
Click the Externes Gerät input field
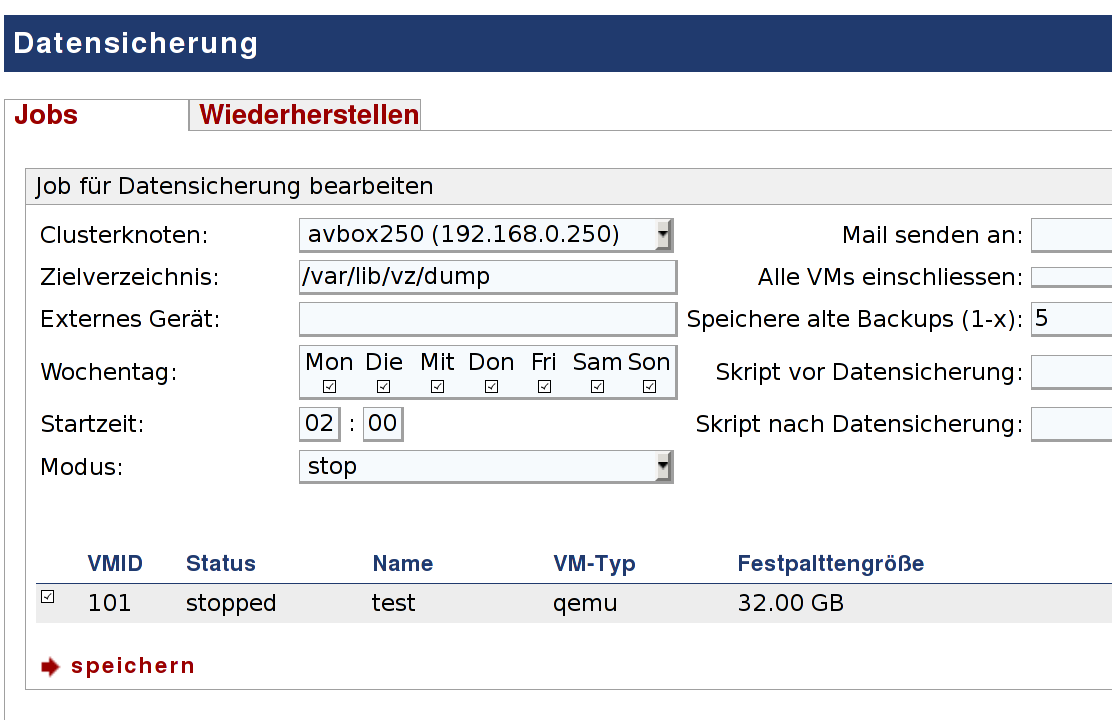[488, 319]
